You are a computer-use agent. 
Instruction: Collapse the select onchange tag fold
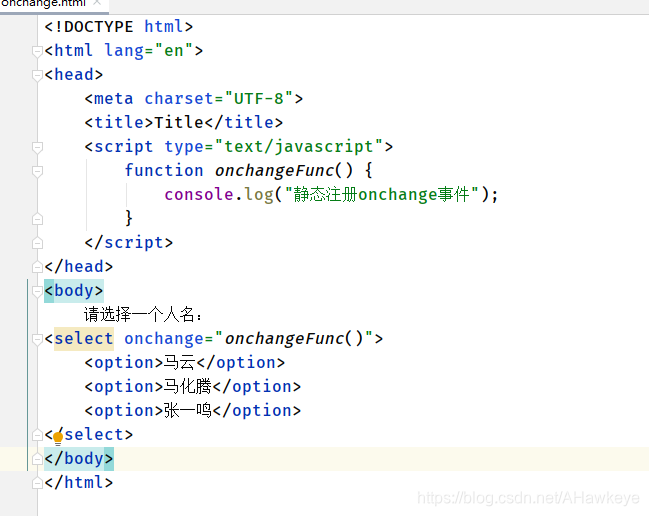tap(37, 339)
